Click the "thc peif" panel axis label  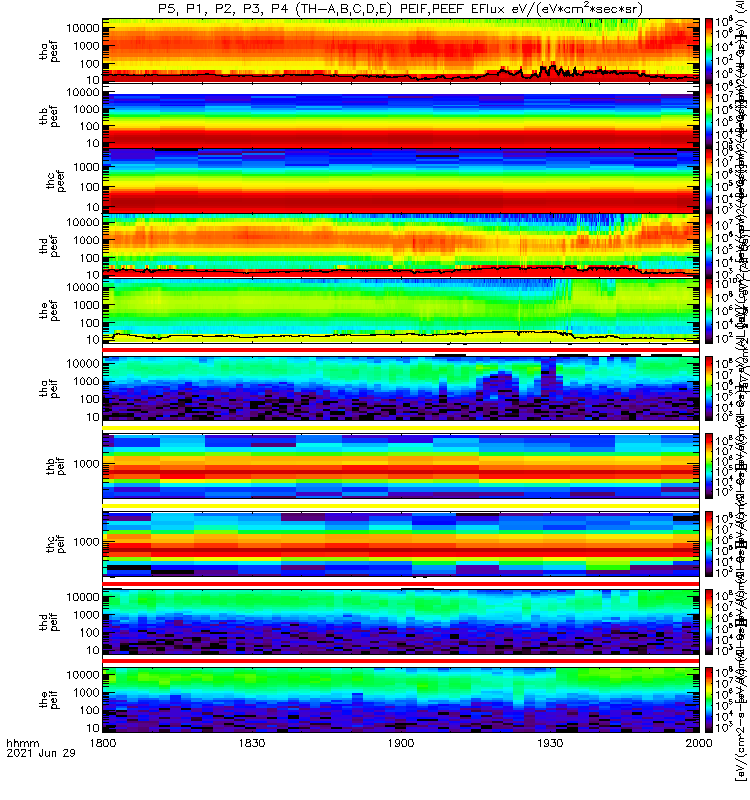point(55,544)
